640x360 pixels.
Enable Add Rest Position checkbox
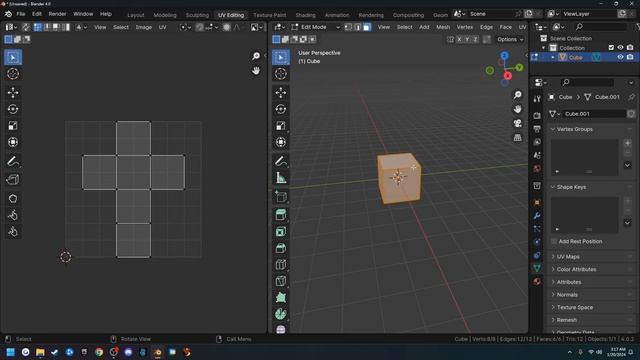click(554, 241)
